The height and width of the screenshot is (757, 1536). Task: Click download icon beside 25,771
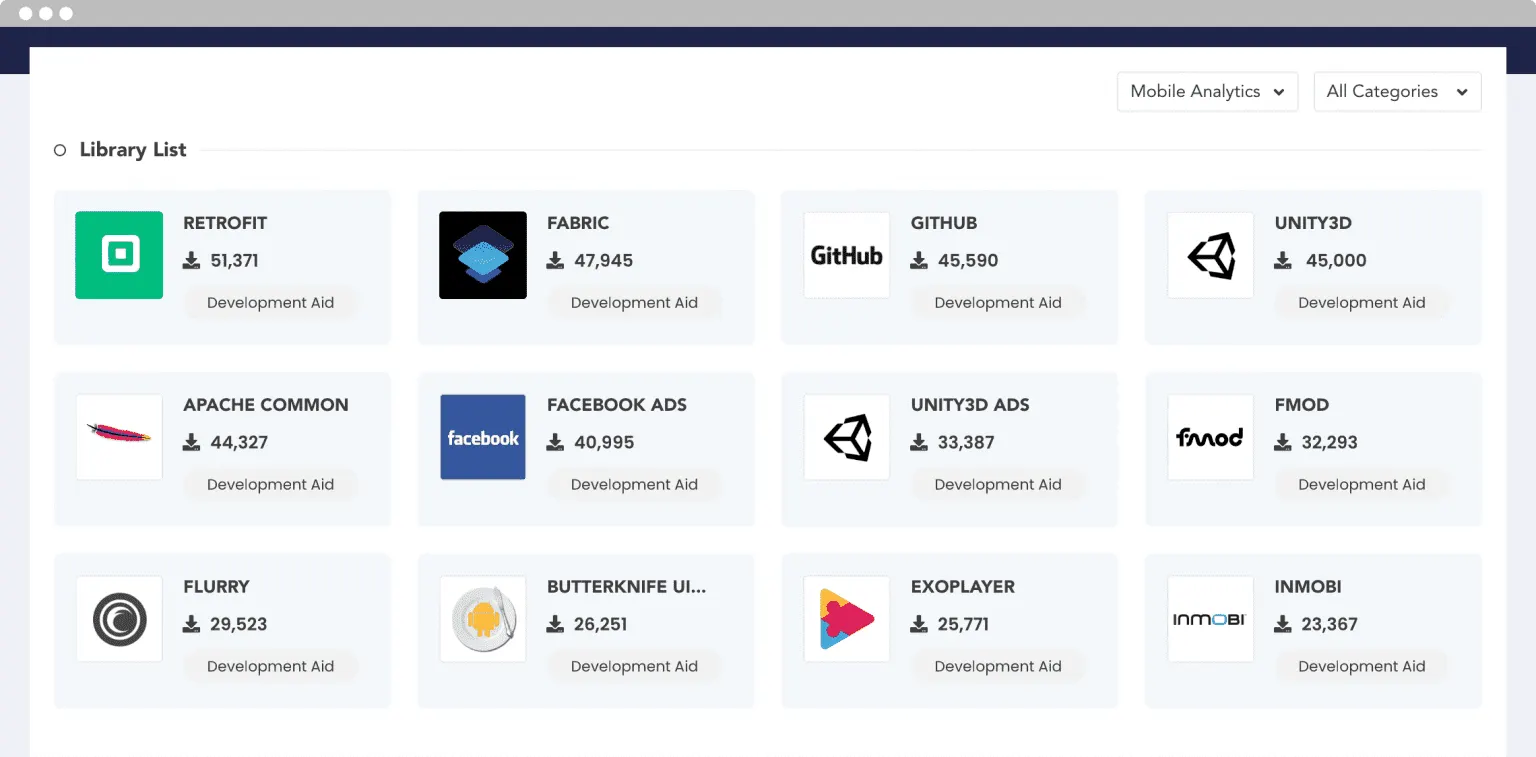click(x=920, y=625)
